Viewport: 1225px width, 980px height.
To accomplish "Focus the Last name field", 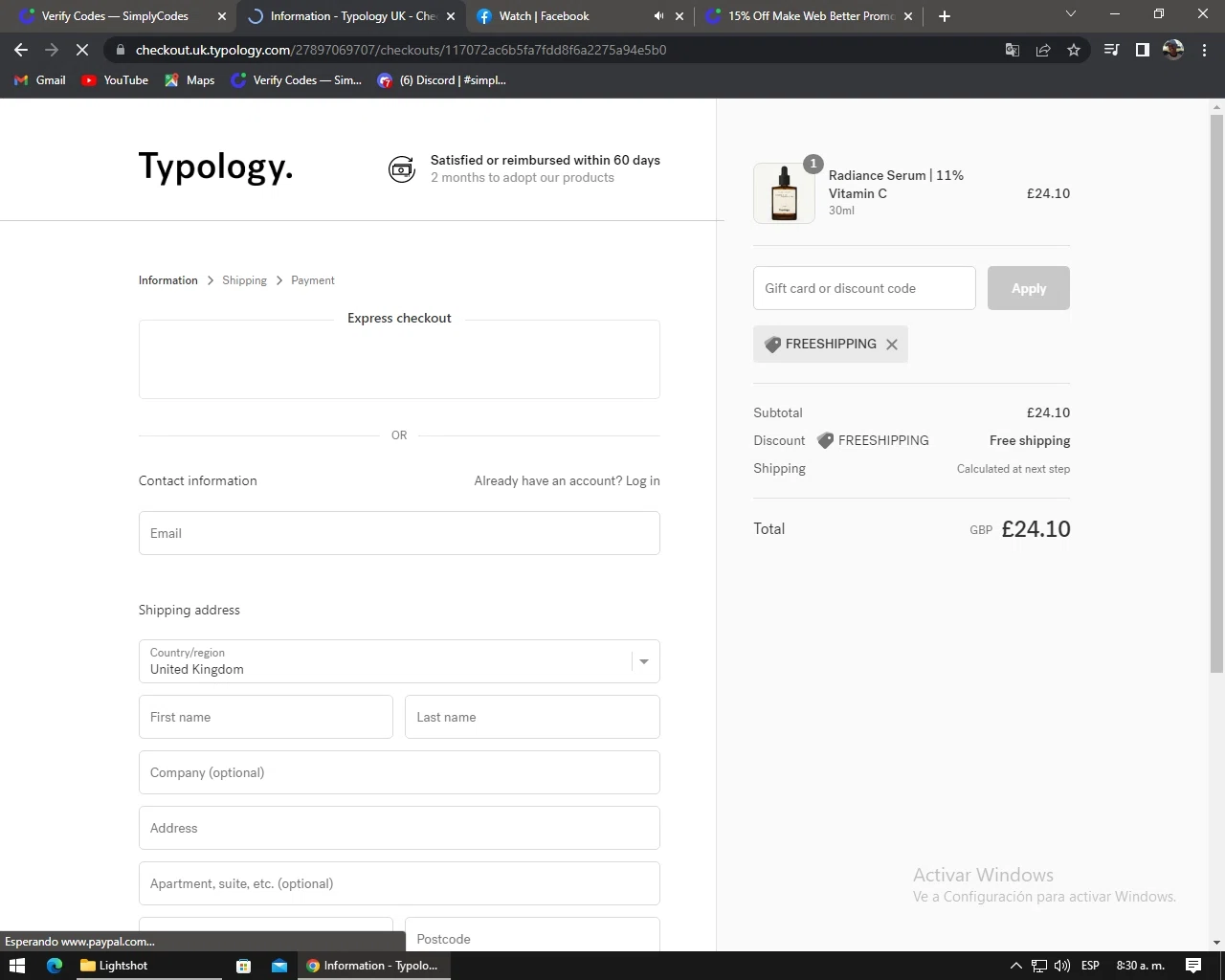I will click(x=532, y=717).
